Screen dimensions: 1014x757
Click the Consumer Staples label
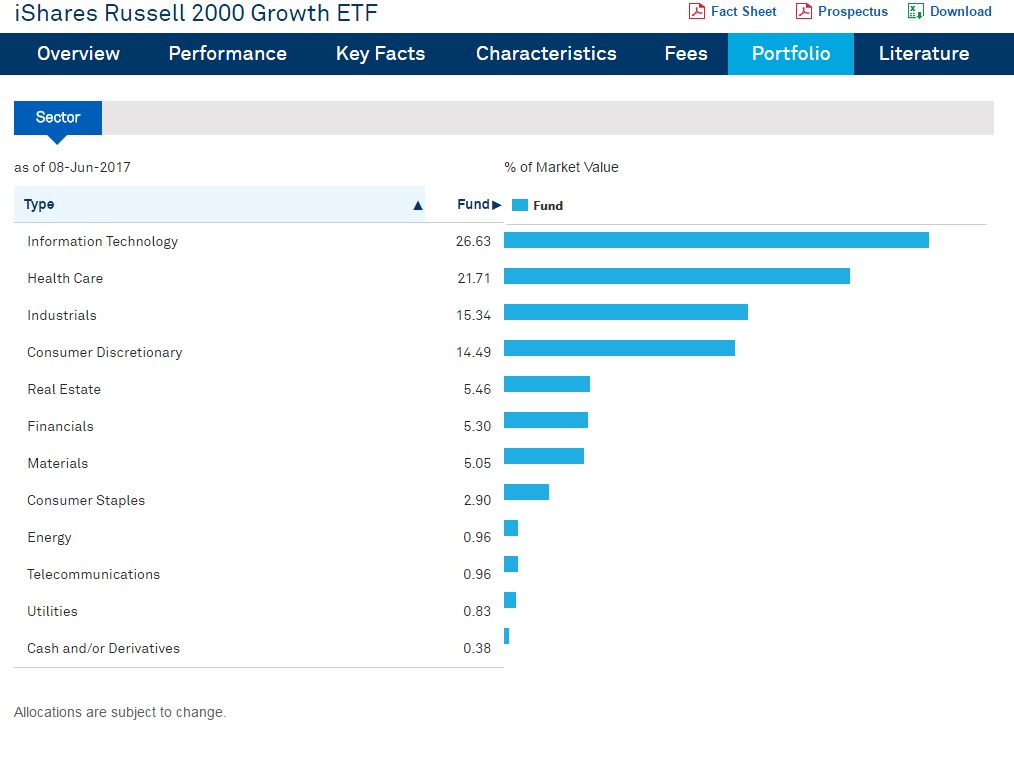coord(86,500)
